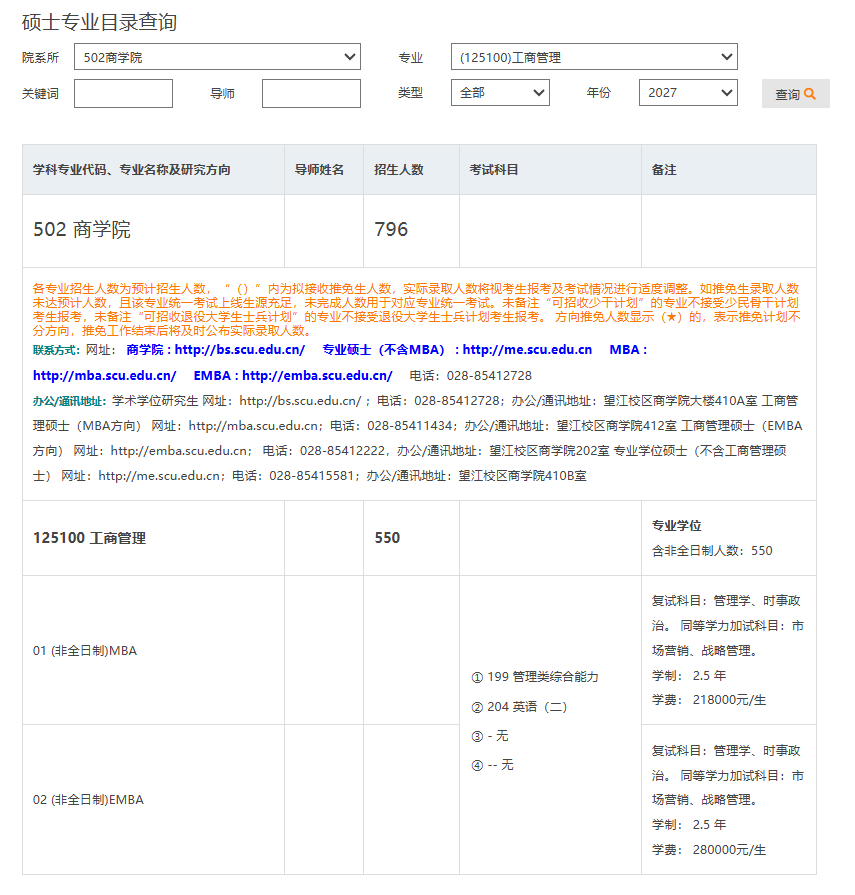Click the 含非全日制人数：550 note
The height and width of the screenshot is (895, 855).
point(712,550)
